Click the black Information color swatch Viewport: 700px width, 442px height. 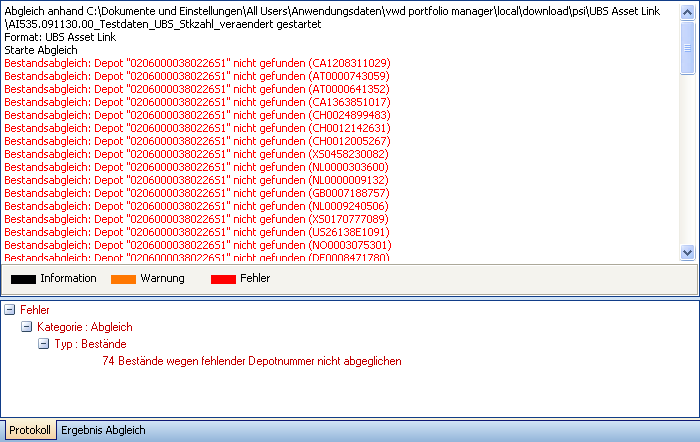coord(23,279)
